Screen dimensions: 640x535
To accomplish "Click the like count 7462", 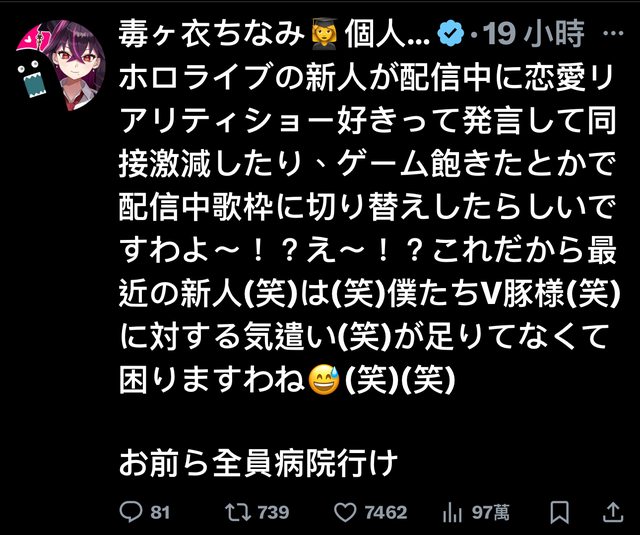I will pyautogui.click(x=385, y=512).
